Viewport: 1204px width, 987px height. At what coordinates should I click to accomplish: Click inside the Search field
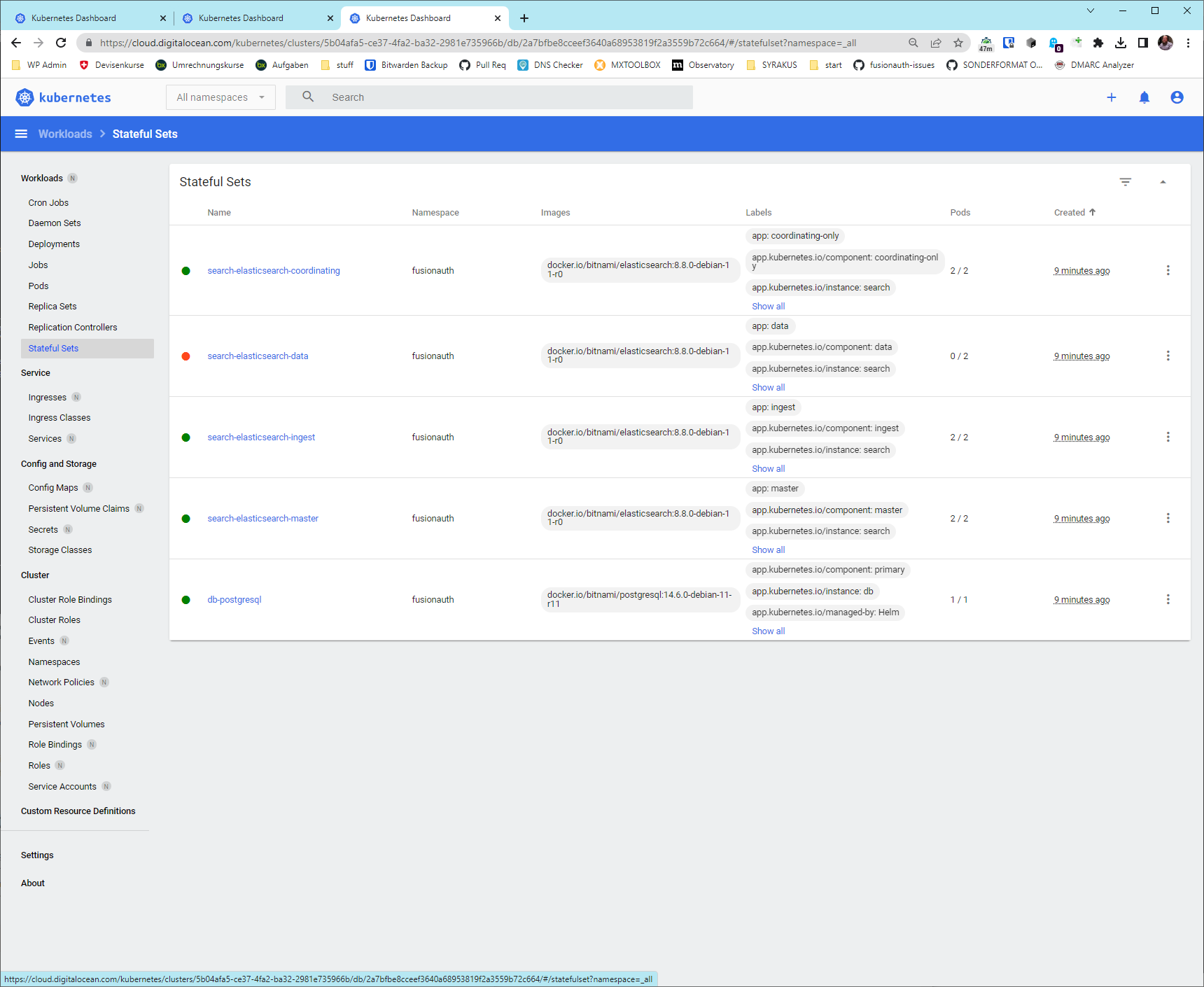click(x=490, y=97)
